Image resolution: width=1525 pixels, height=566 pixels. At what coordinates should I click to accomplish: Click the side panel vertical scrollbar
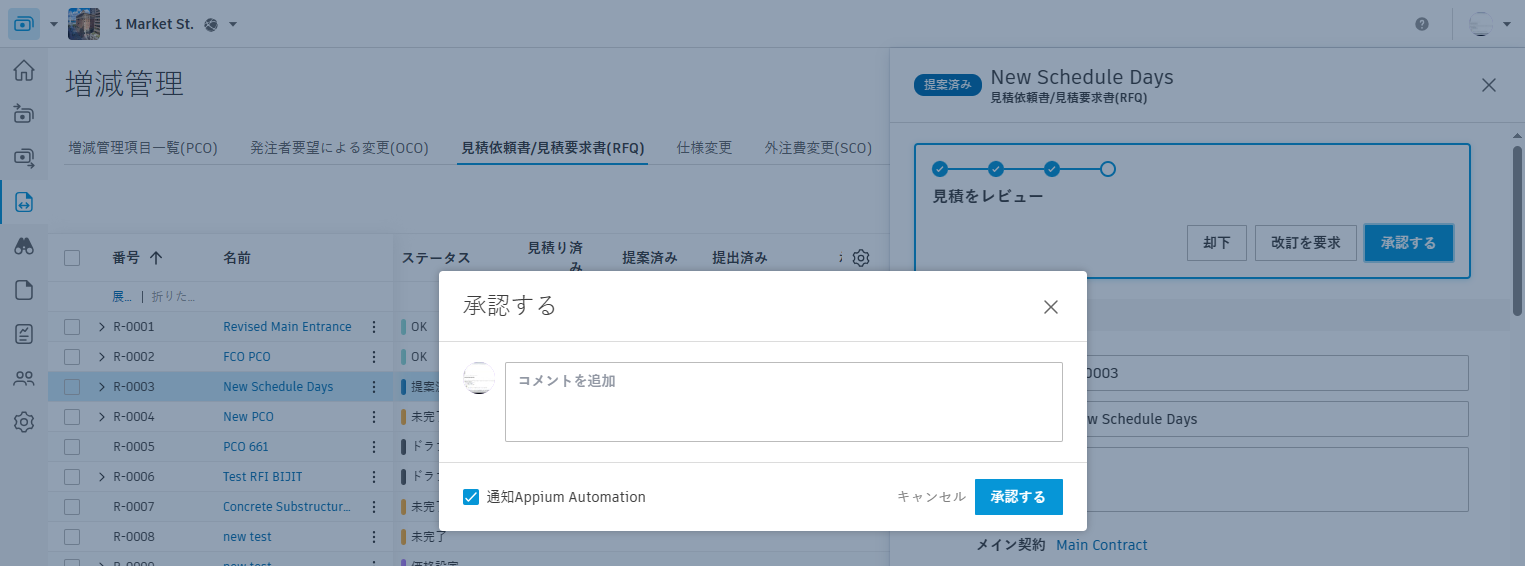[x=1517, y=230]
